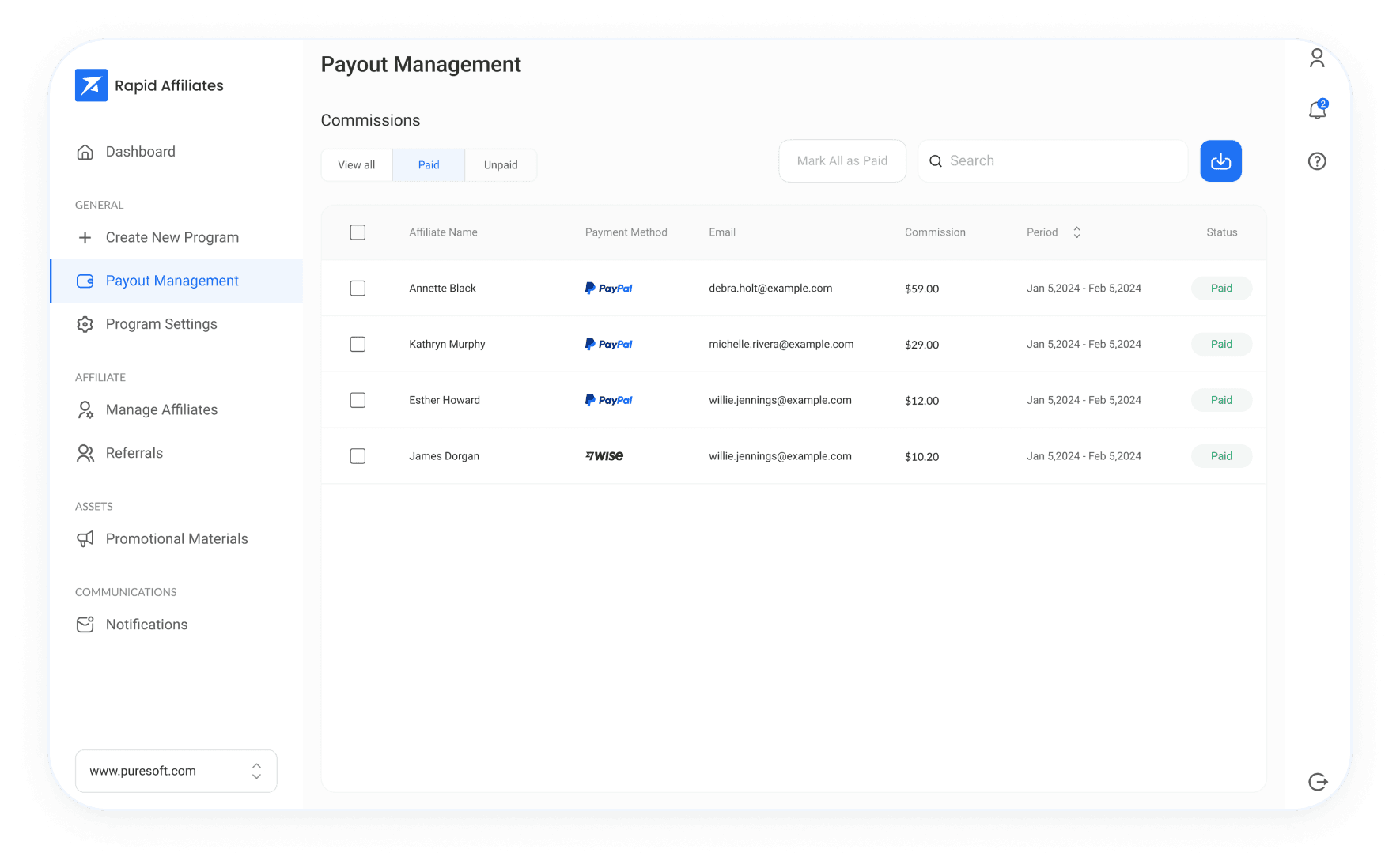This screenshot has height=868, width=1400.
Task: Open Manage Affiliates menu item
Action: tap(161, 409)
